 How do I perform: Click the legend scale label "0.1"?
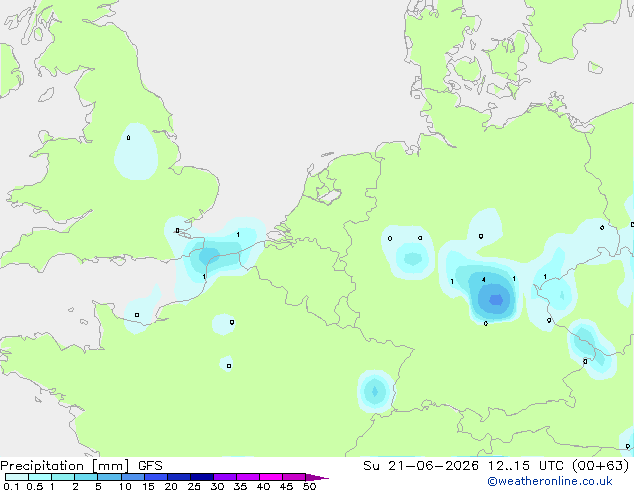point(11,486)
